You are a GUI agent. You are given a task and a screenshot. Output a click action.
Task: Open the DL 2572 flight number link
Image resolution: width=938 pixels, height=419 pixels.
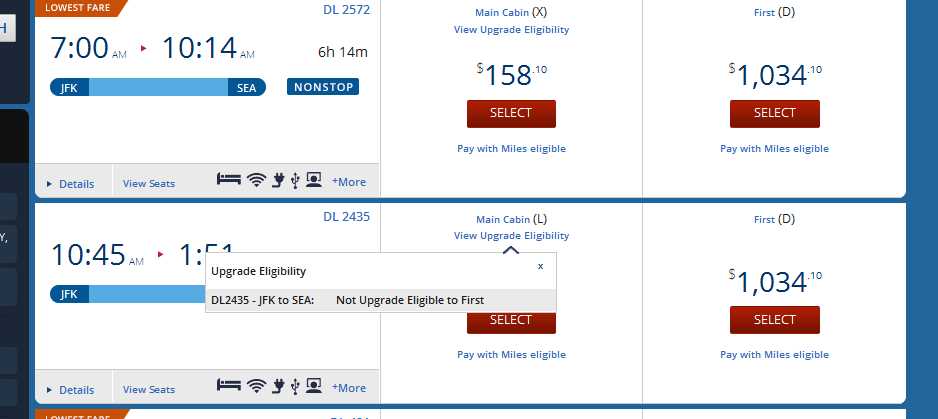point(346,10)
